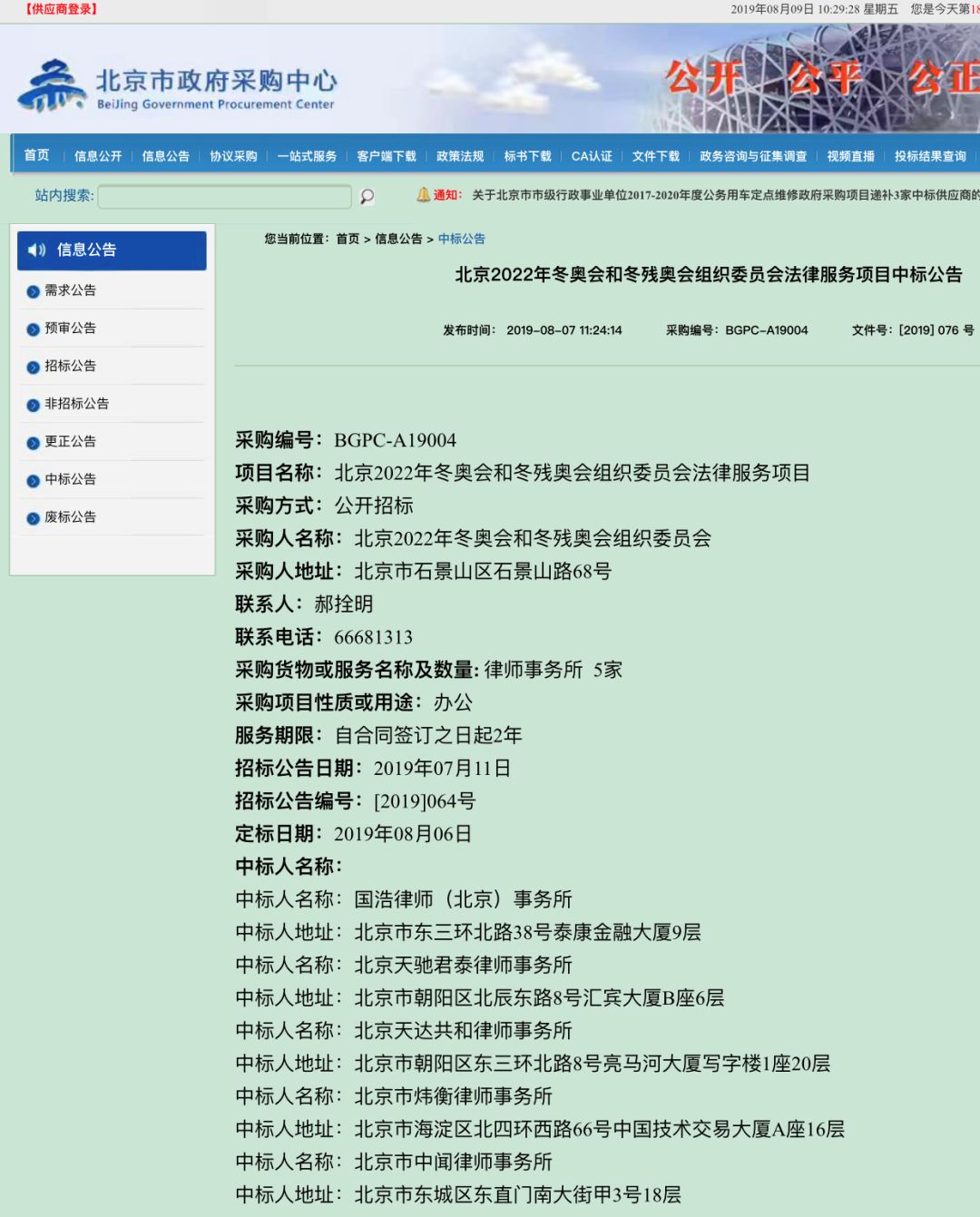Click the 服务期限 自合同签订之日起2年 line
Viewport: 980px width, 1217px height.
coord(378,735)
